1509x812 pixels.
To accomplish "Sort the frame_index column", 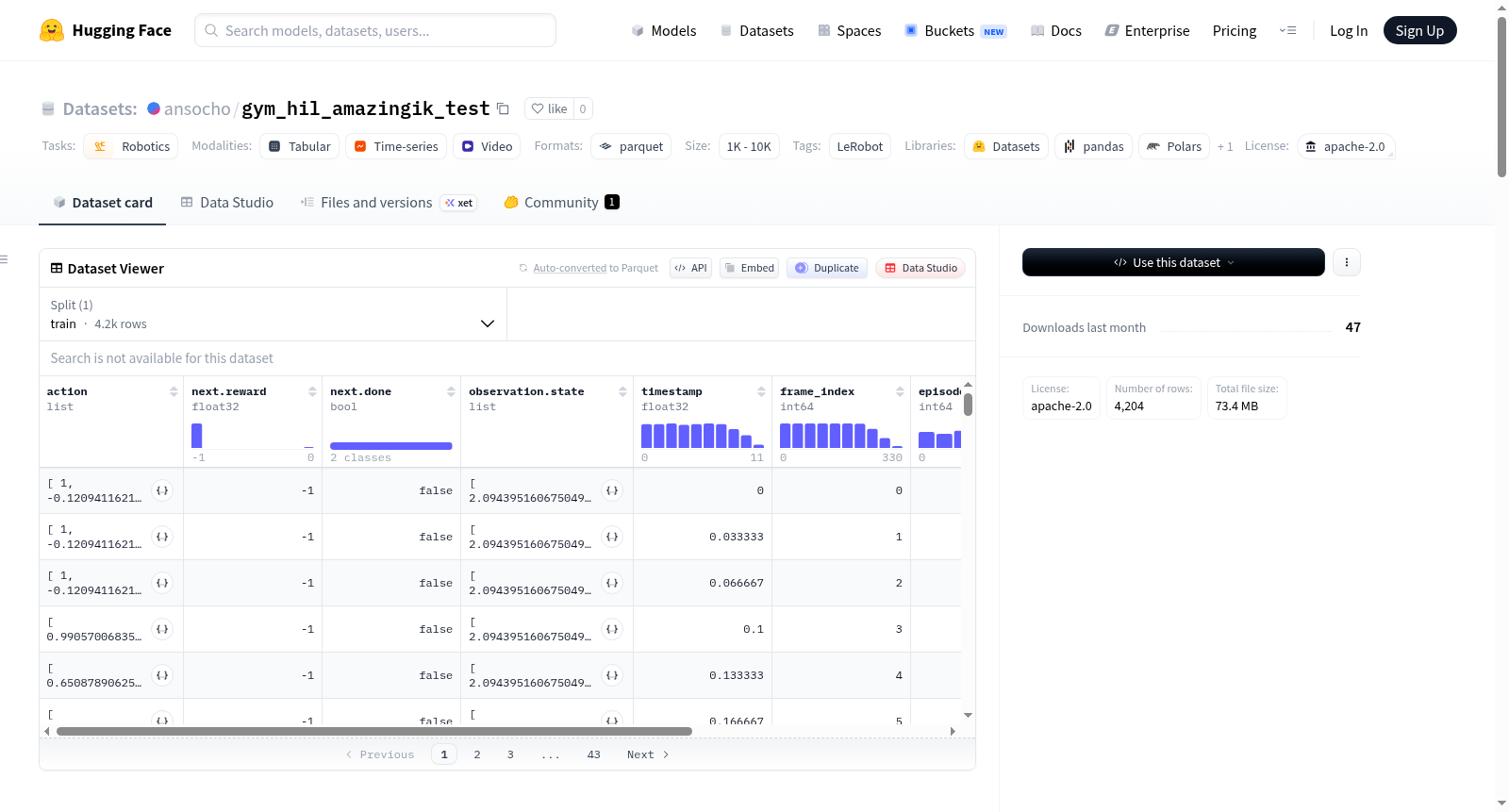I will coord(900,391).
